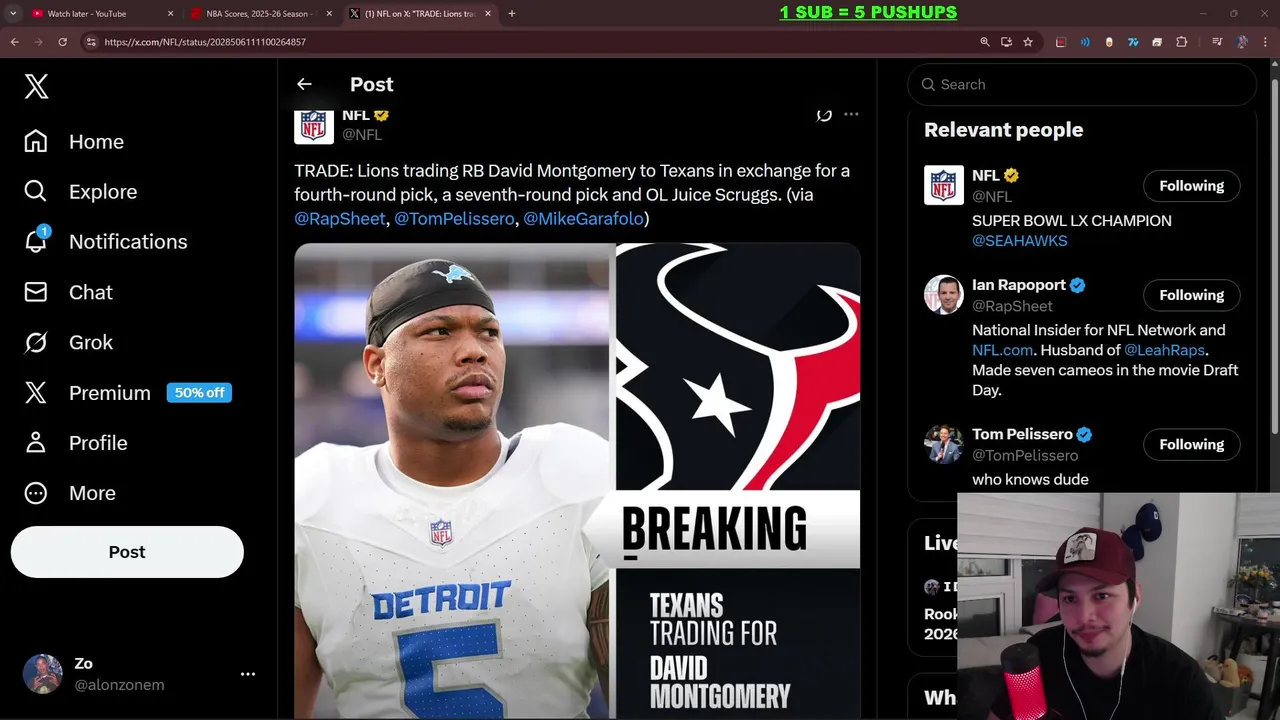Click Ian Rapoport's avatar
The height and width of the screenshot is (720, 1280).
pyautogui.click(x=943, y=294)
